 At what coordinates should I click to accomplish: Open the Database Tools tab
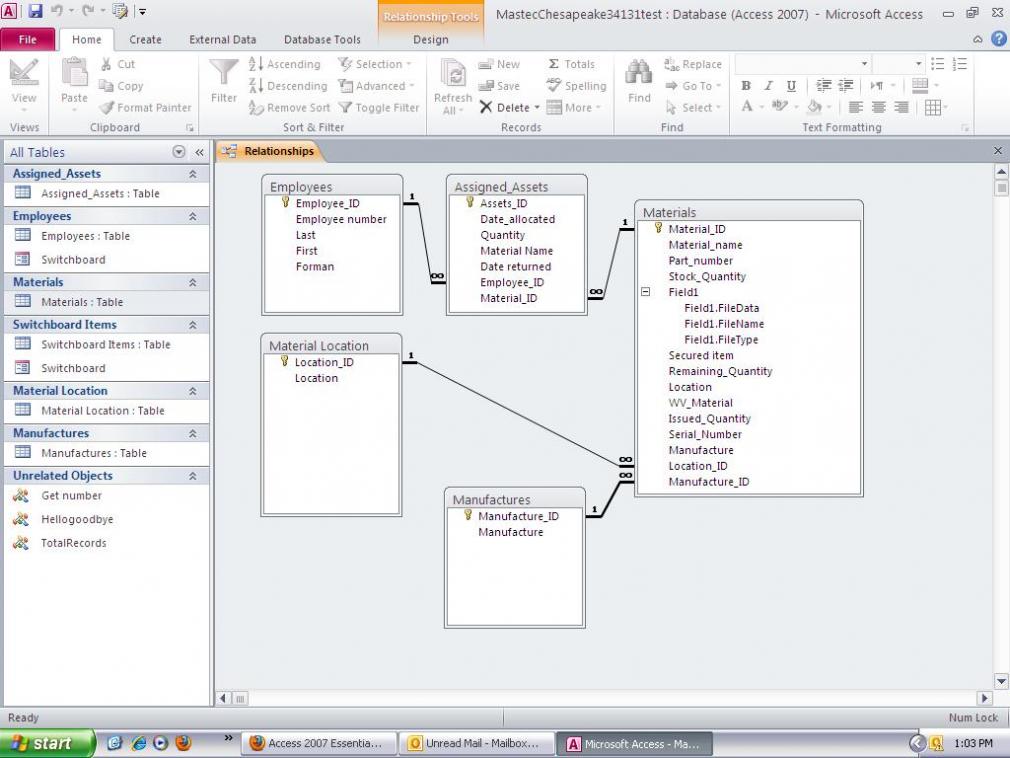click(x=322, y=39)
